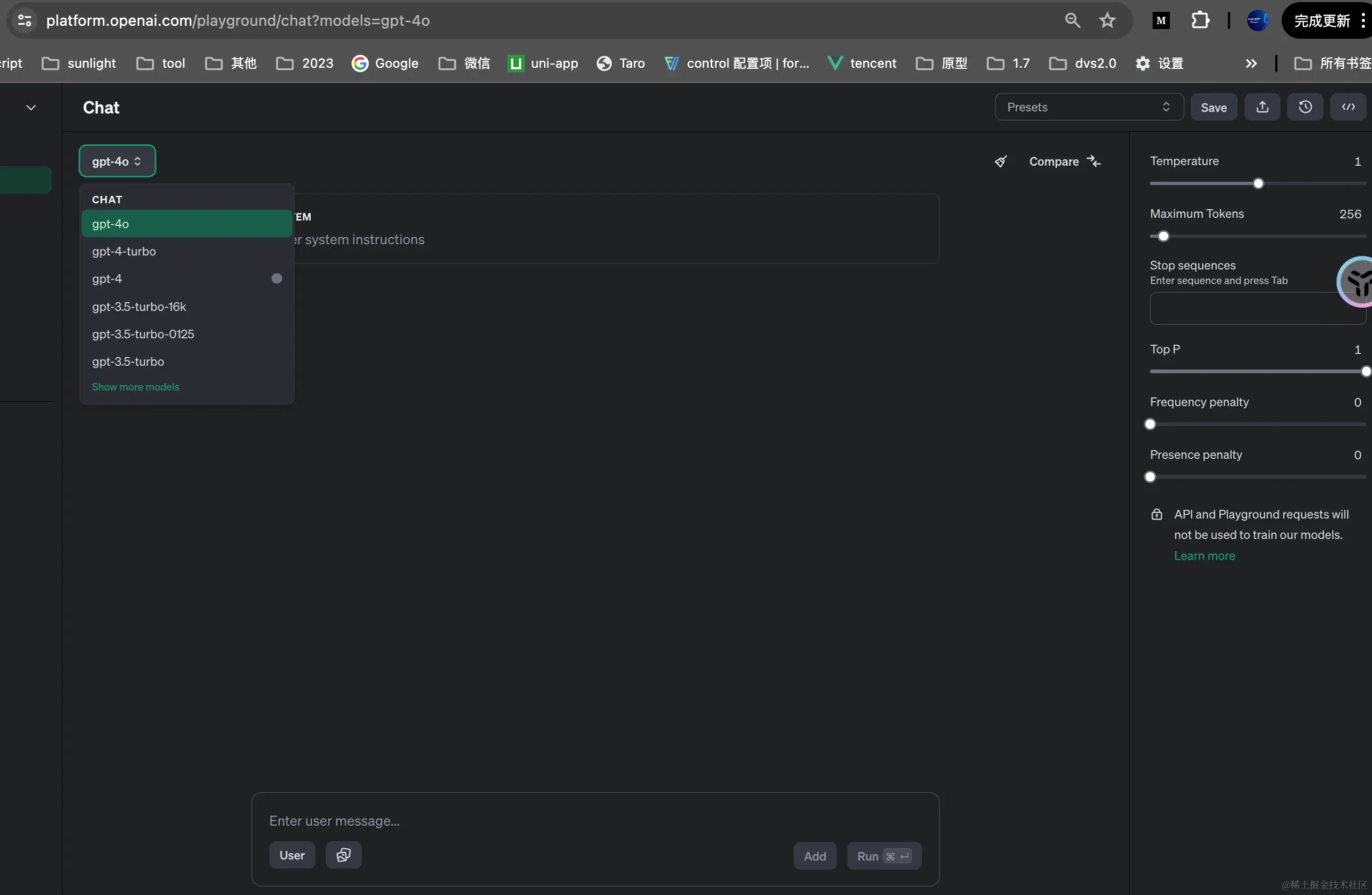Show more bookmarks with double chevron
The height and width of the screenshot is (895, 1372).
point(1250,63)
